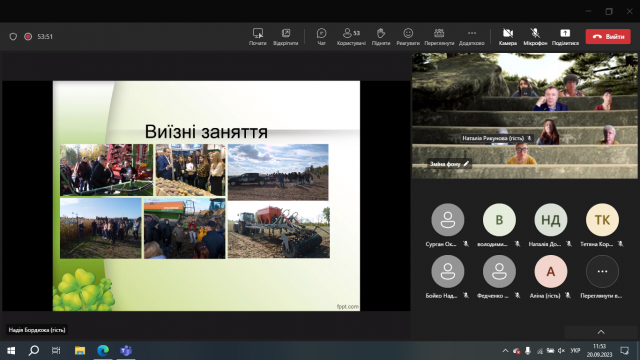This screenshot has height=360, width=640.
Task: Raise hand in the meeting
Action: click(381, 36)
